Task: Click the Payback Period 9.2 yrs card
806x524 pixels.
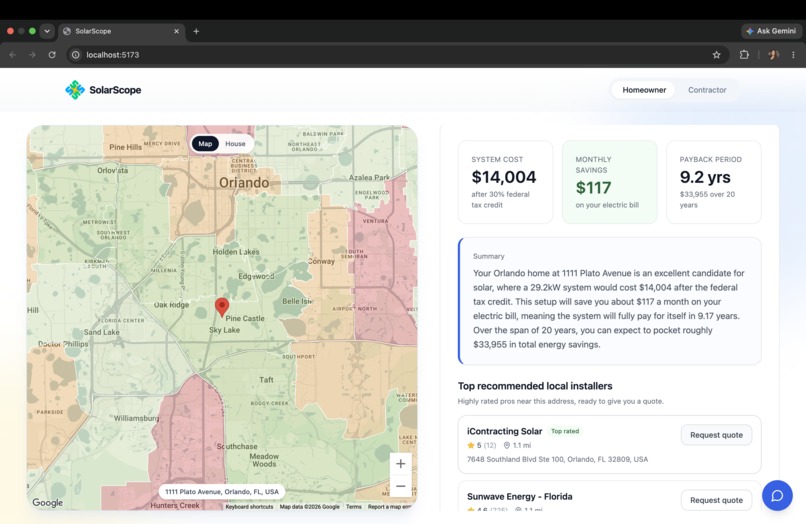Action: click(x=713, y=182)
